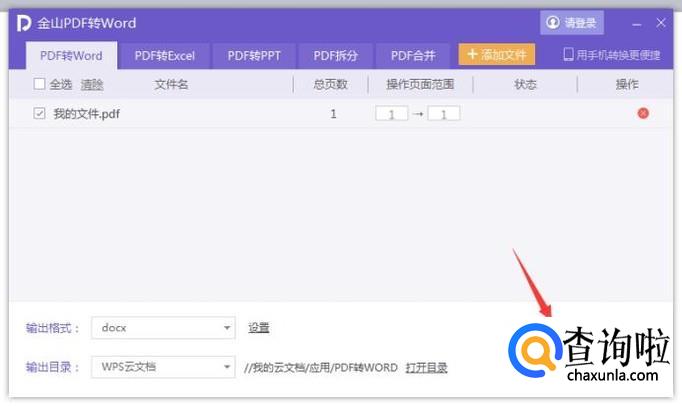The image size is (682, 406).
Task: Click the 清除 link
Action: (x=92, y=84)
